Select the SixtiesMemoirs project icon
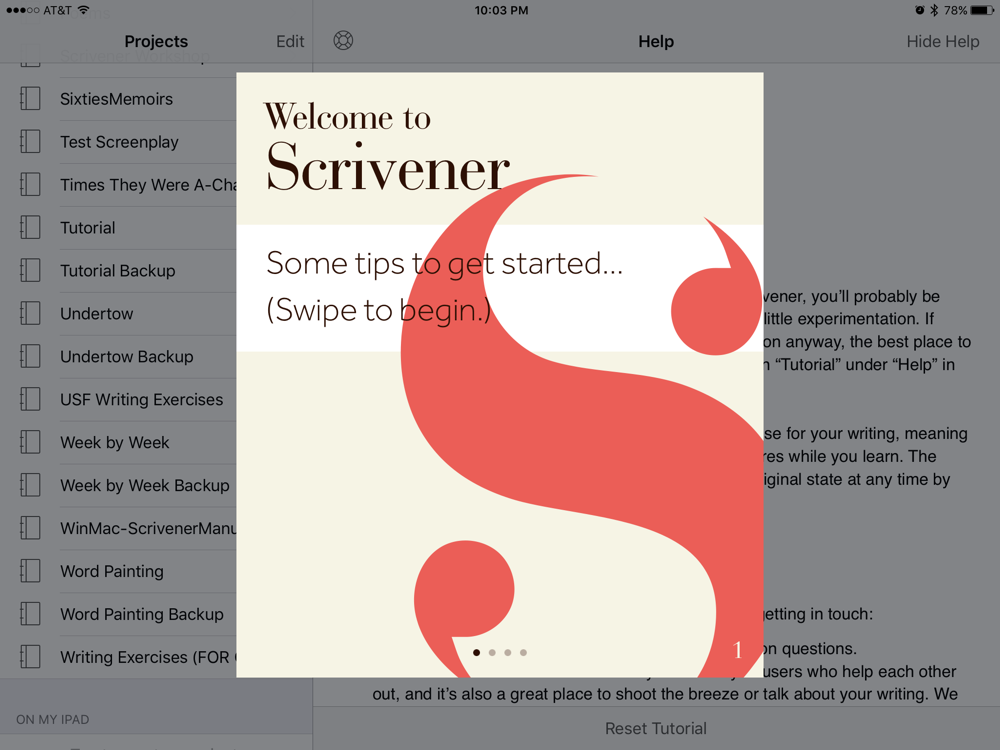This screenshot has width=1000, height=750. pos(30,99)
